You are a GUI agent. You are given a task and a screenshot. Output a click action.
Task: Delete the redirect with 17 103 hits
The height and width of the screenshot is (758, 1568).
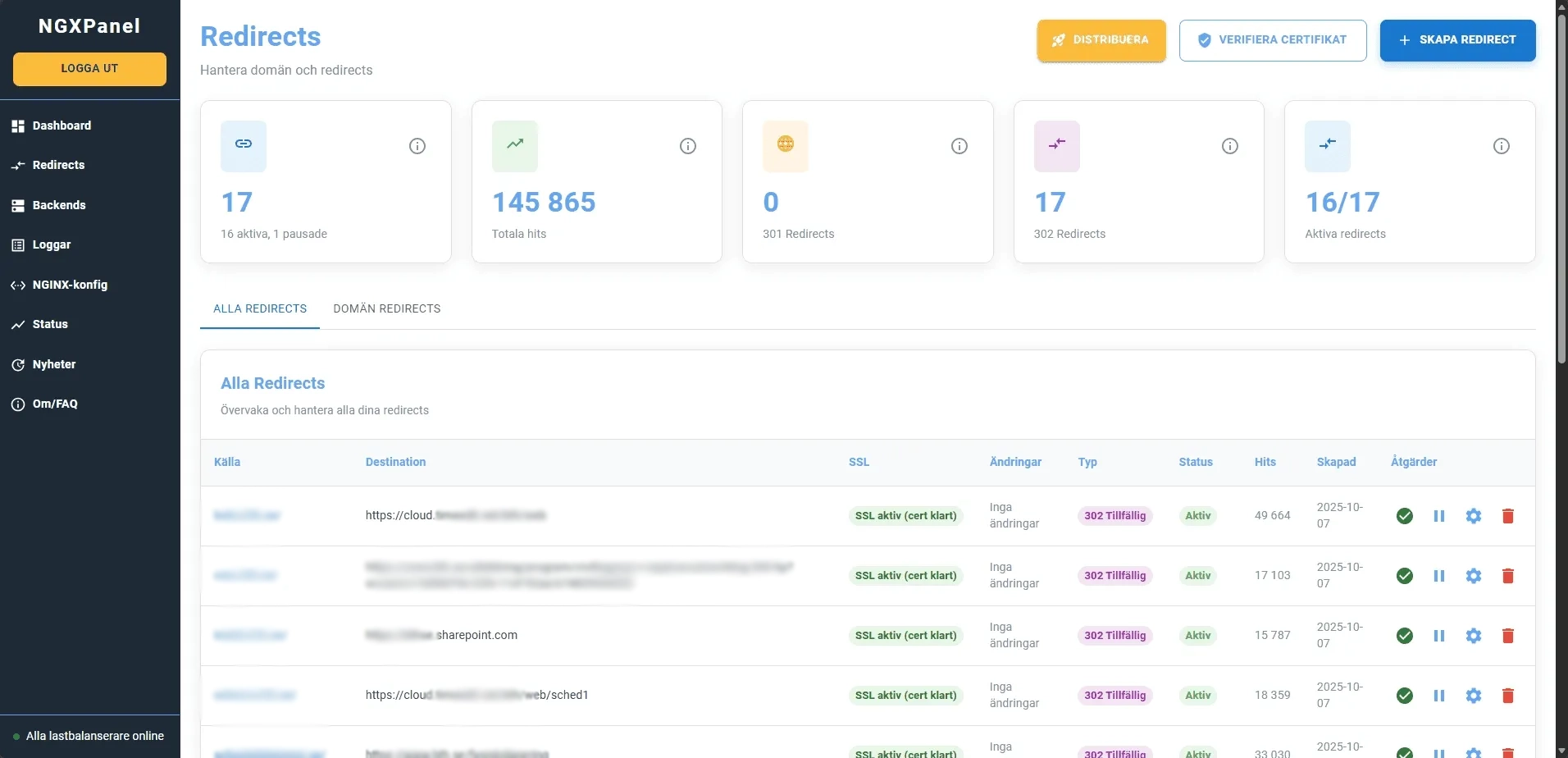1508,576
